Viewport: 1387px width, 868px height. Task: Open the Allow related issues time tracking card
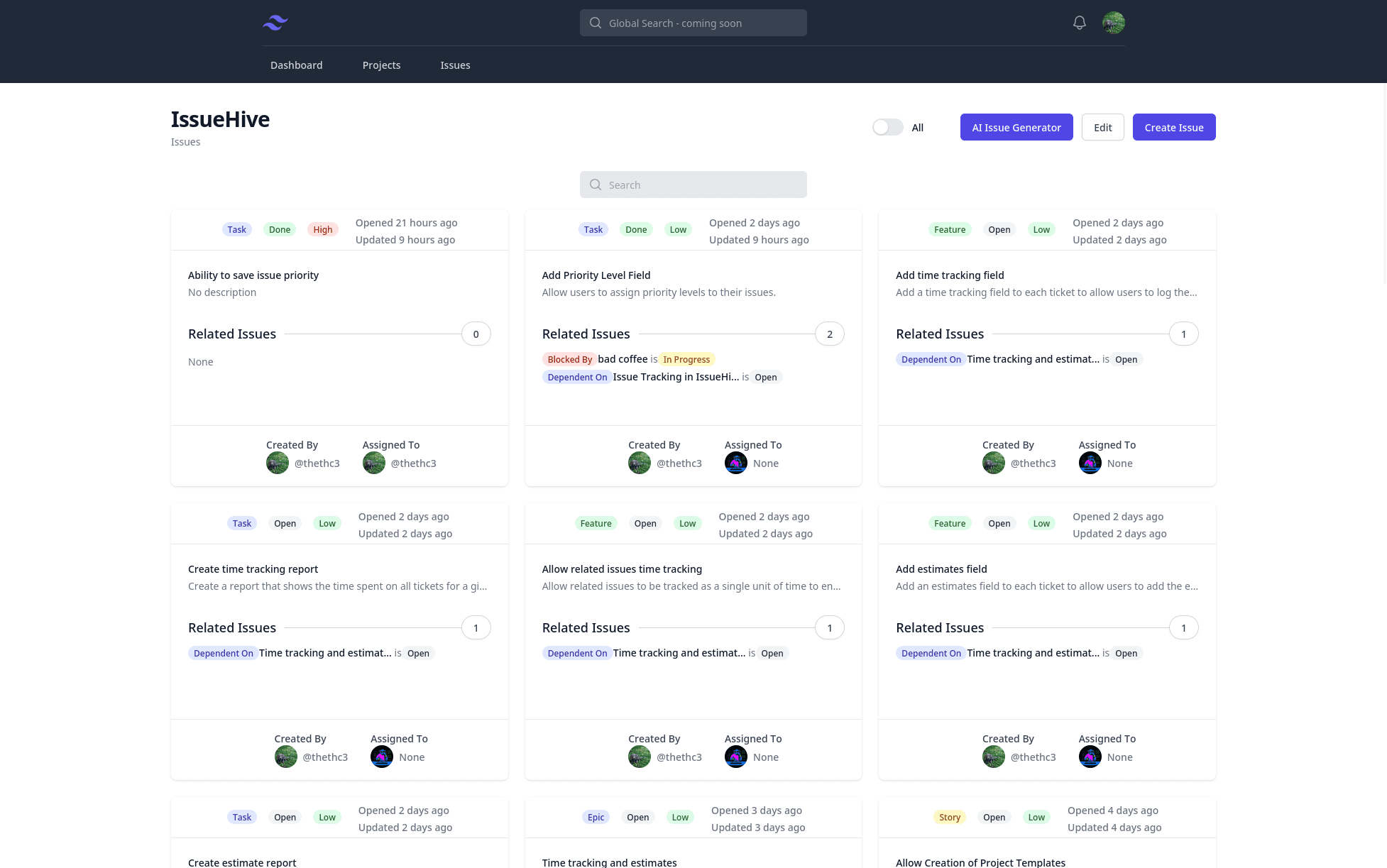(x=621, y=569)
